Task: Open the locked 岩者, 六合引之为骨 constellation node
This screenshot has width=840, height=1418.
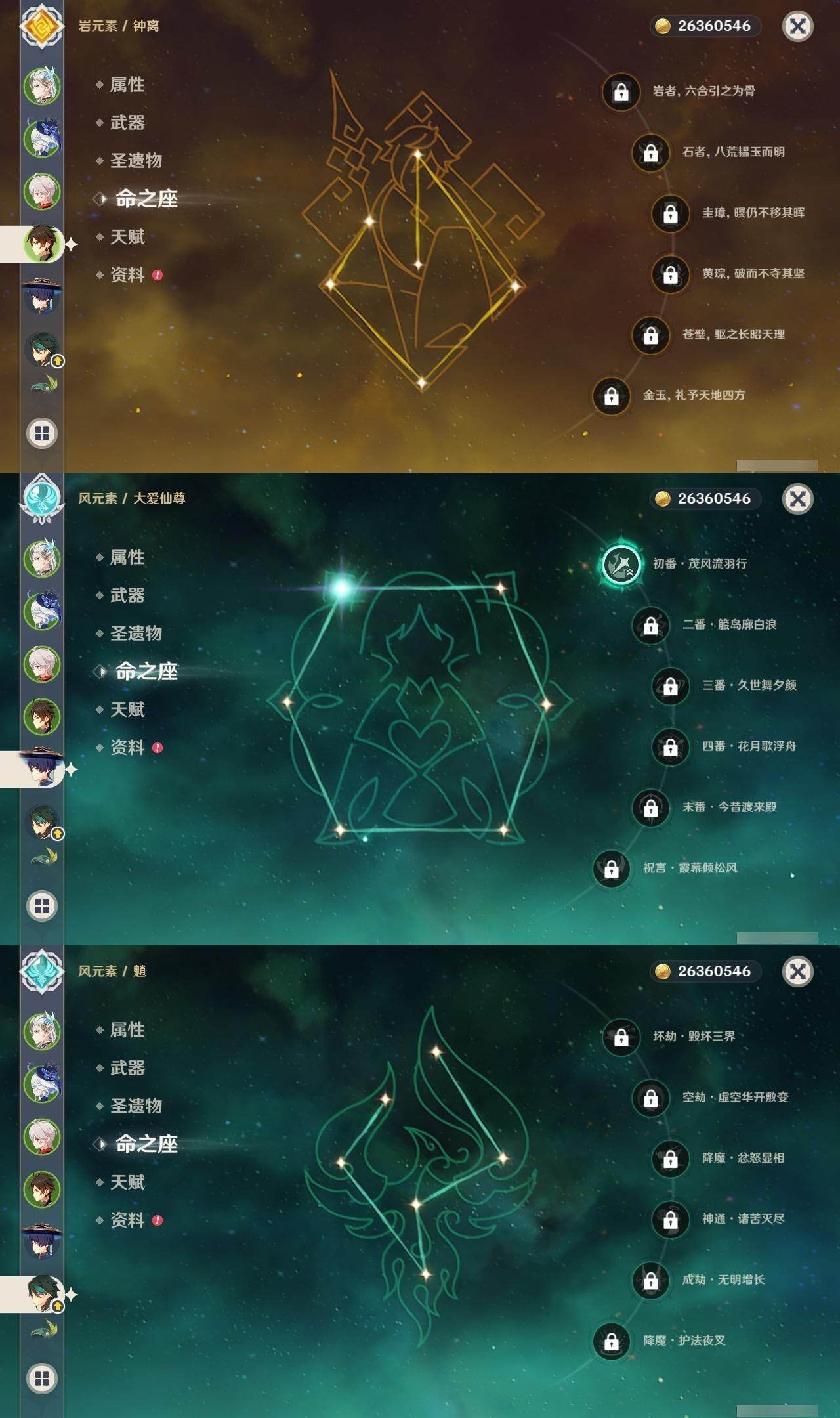Action: point(621,91)
